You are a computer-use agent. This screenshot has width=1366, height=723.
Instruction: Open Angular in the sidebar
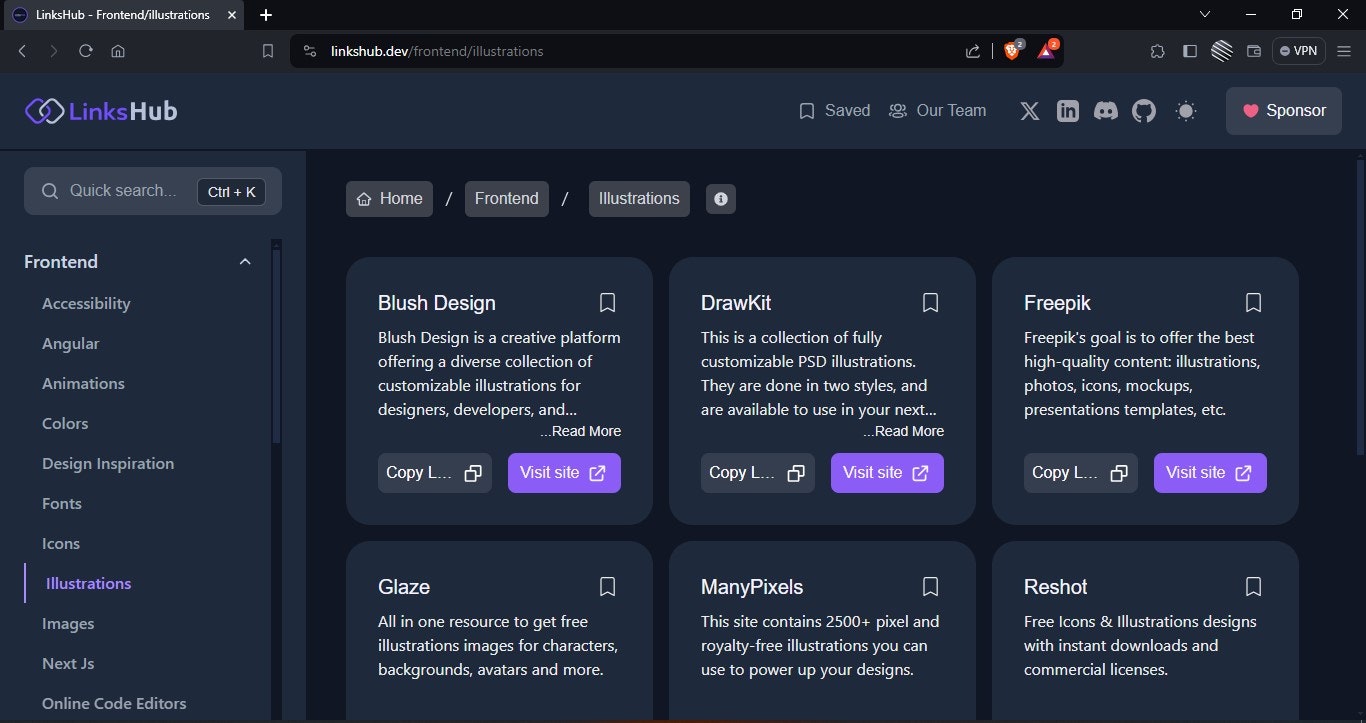[x=71, y=344]
